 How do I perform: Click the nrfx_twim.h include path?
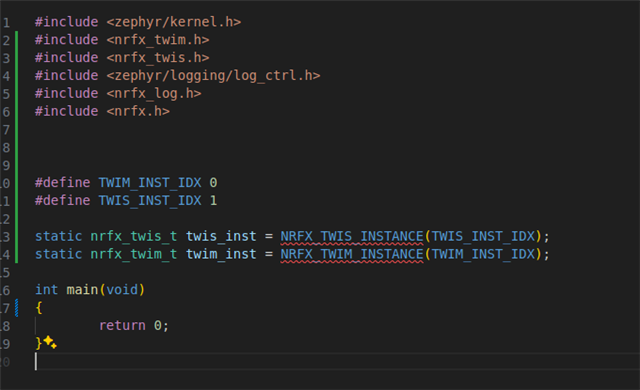(158, 40)
